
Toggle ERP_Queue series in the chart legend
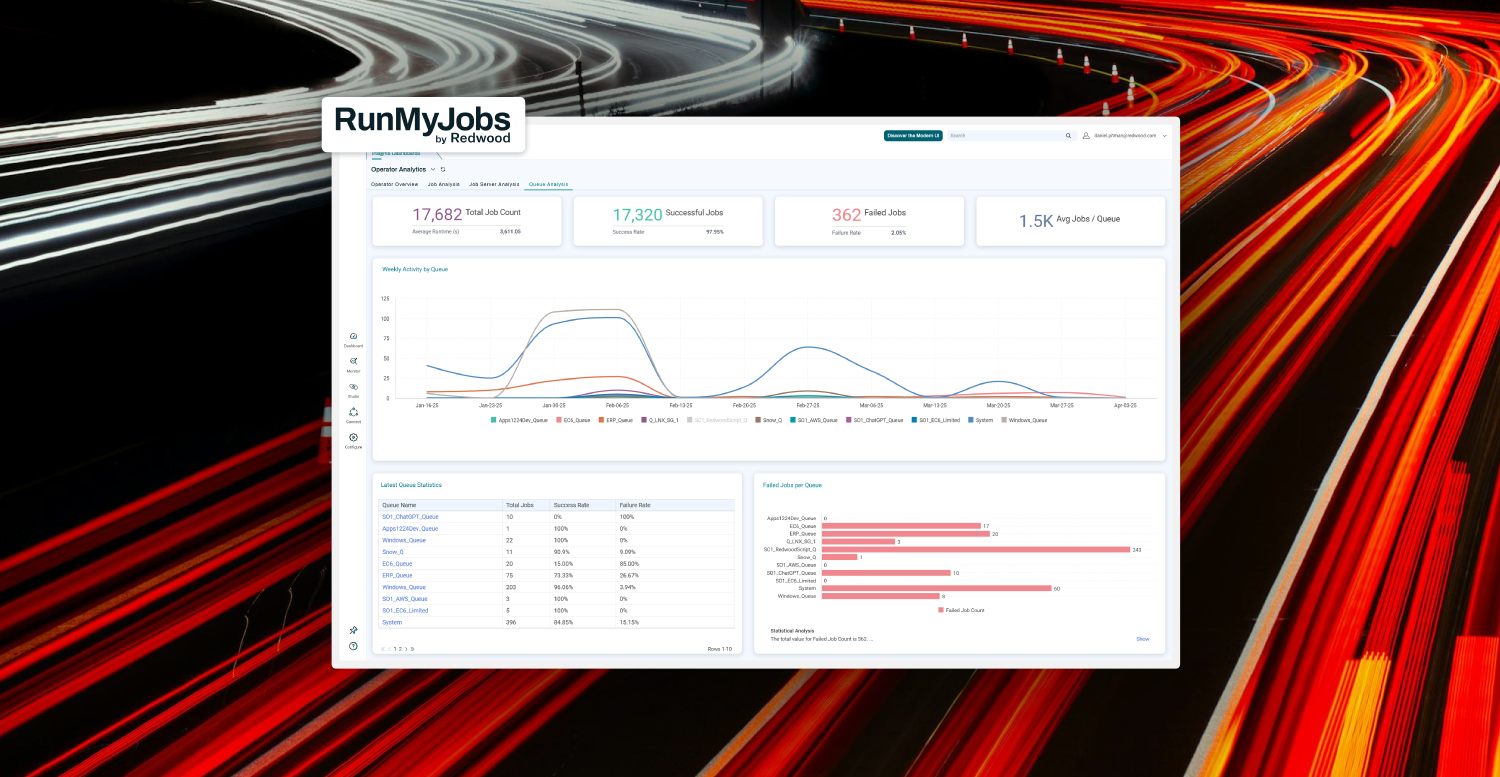pos(615,420)
